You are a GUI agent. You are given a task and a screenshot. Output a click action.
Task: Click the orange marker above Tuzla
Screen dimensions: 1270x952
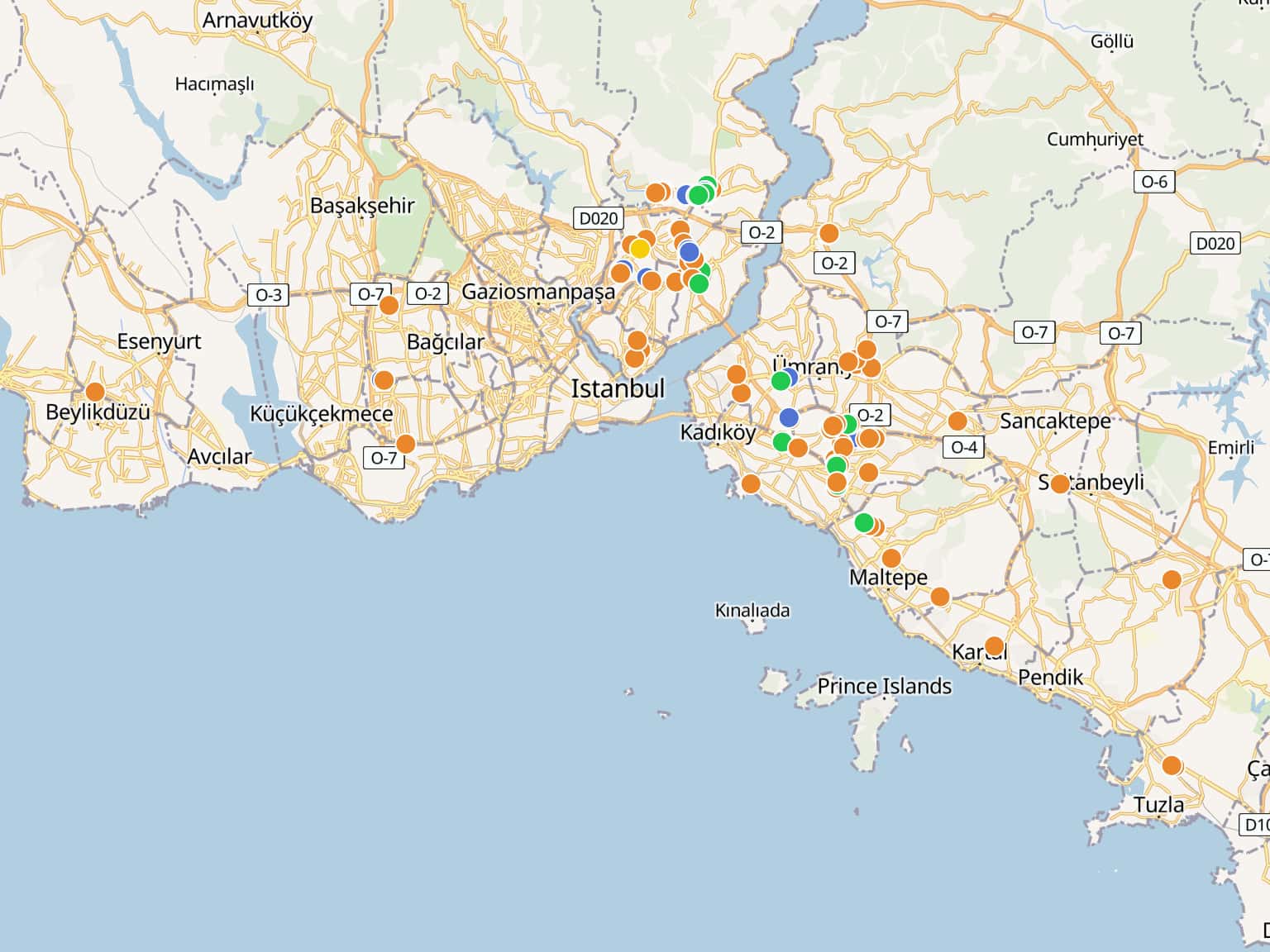(1172, 765)
